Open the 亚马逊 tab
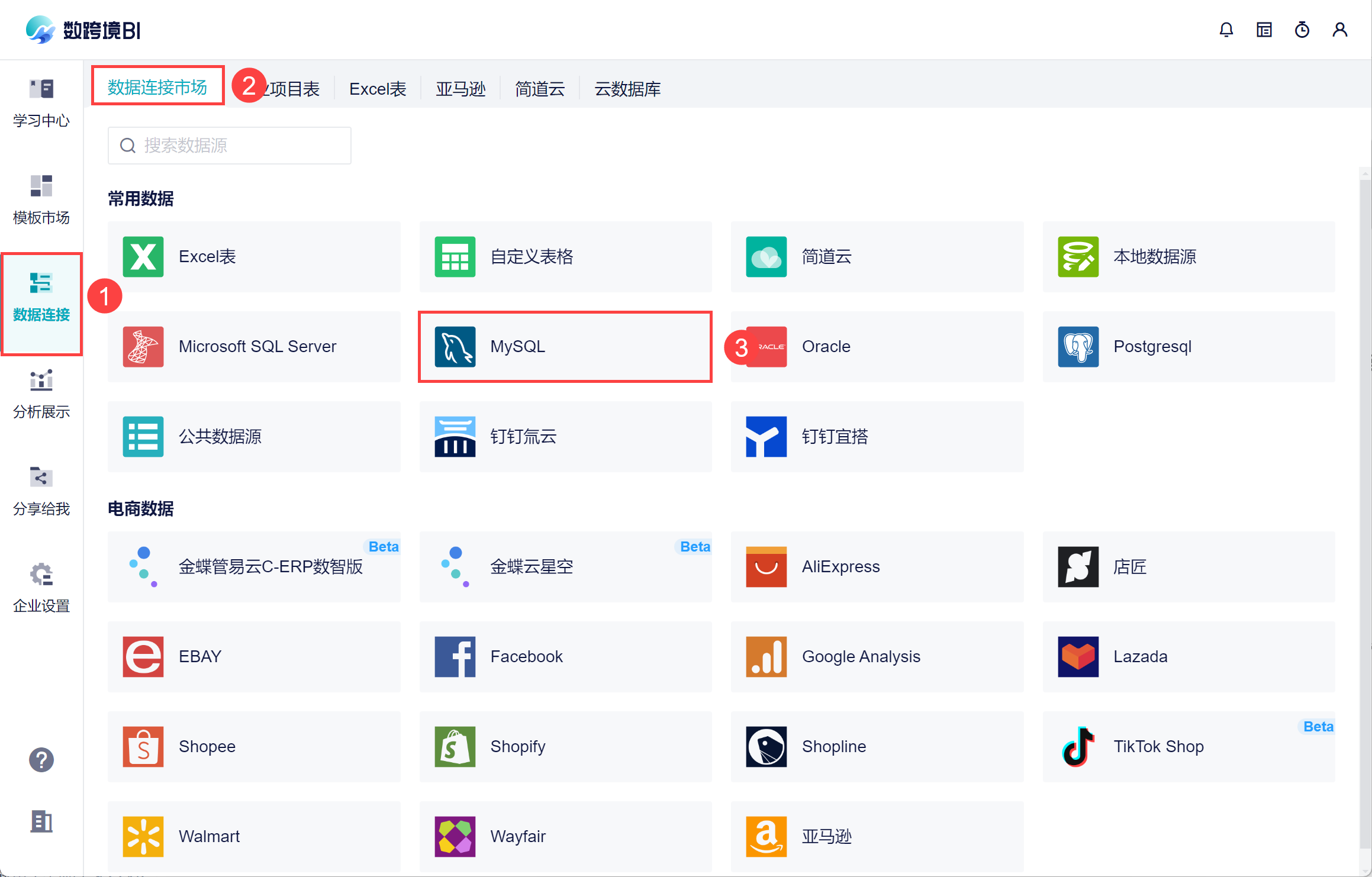 click(460, 89)
